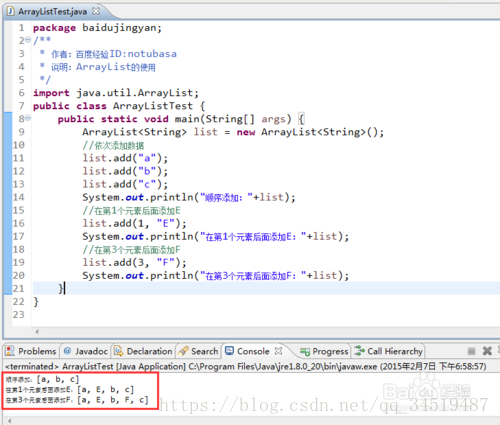
Task: Click console output line '[a, E, b, F, c]'
Action: click(x=77, y=400)
